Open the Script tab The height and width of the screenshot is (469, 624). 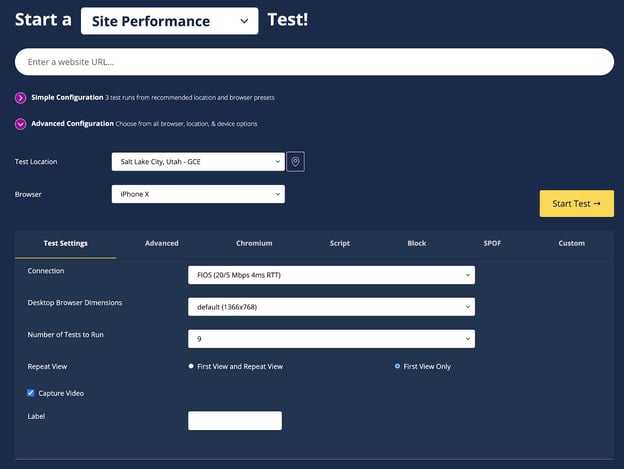340,243
